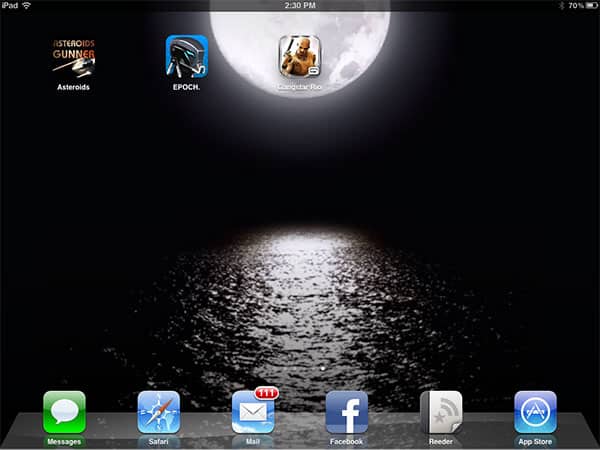Tap the red 111 Mail badge
600x450 pixels.
(x=266, y=392)
